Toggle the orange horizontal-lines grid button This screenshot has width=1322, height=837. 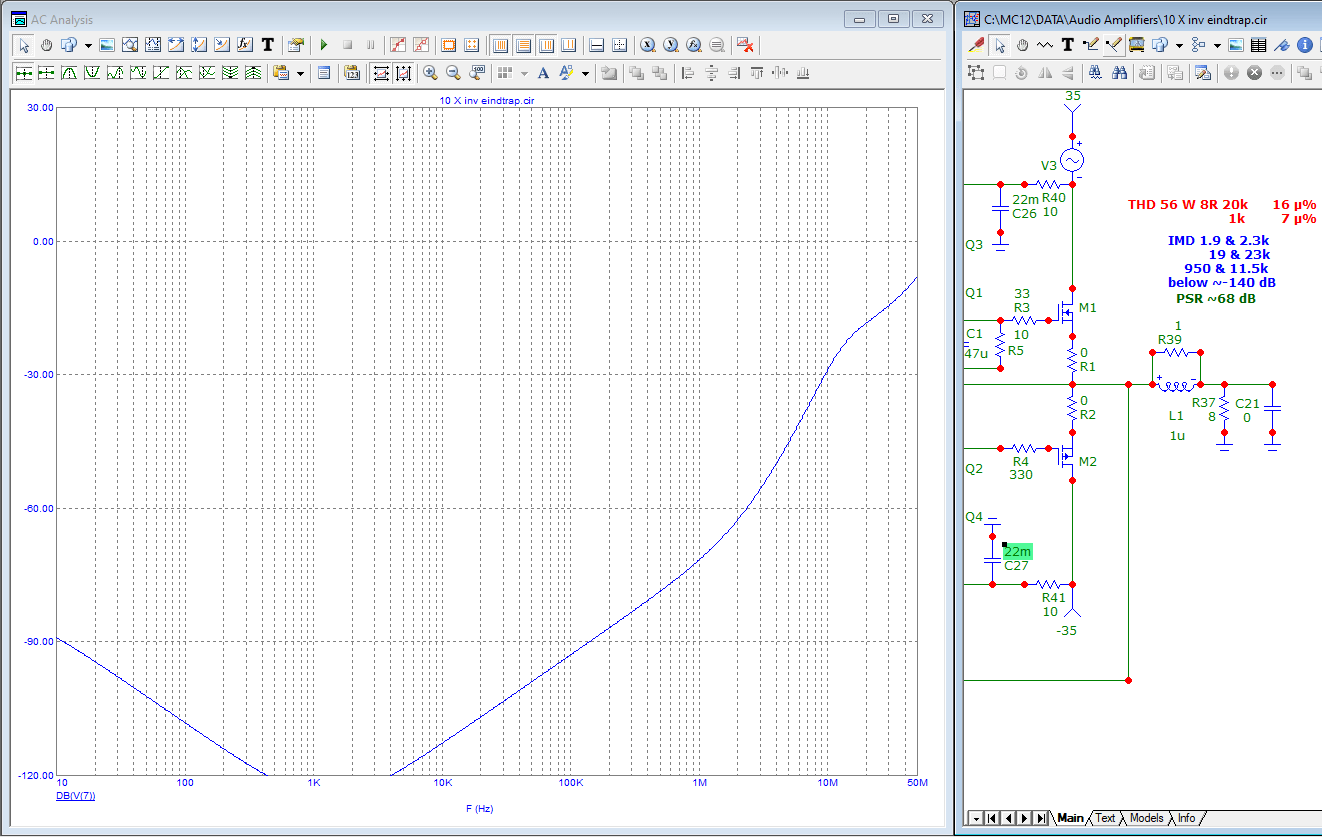[523, 45]
